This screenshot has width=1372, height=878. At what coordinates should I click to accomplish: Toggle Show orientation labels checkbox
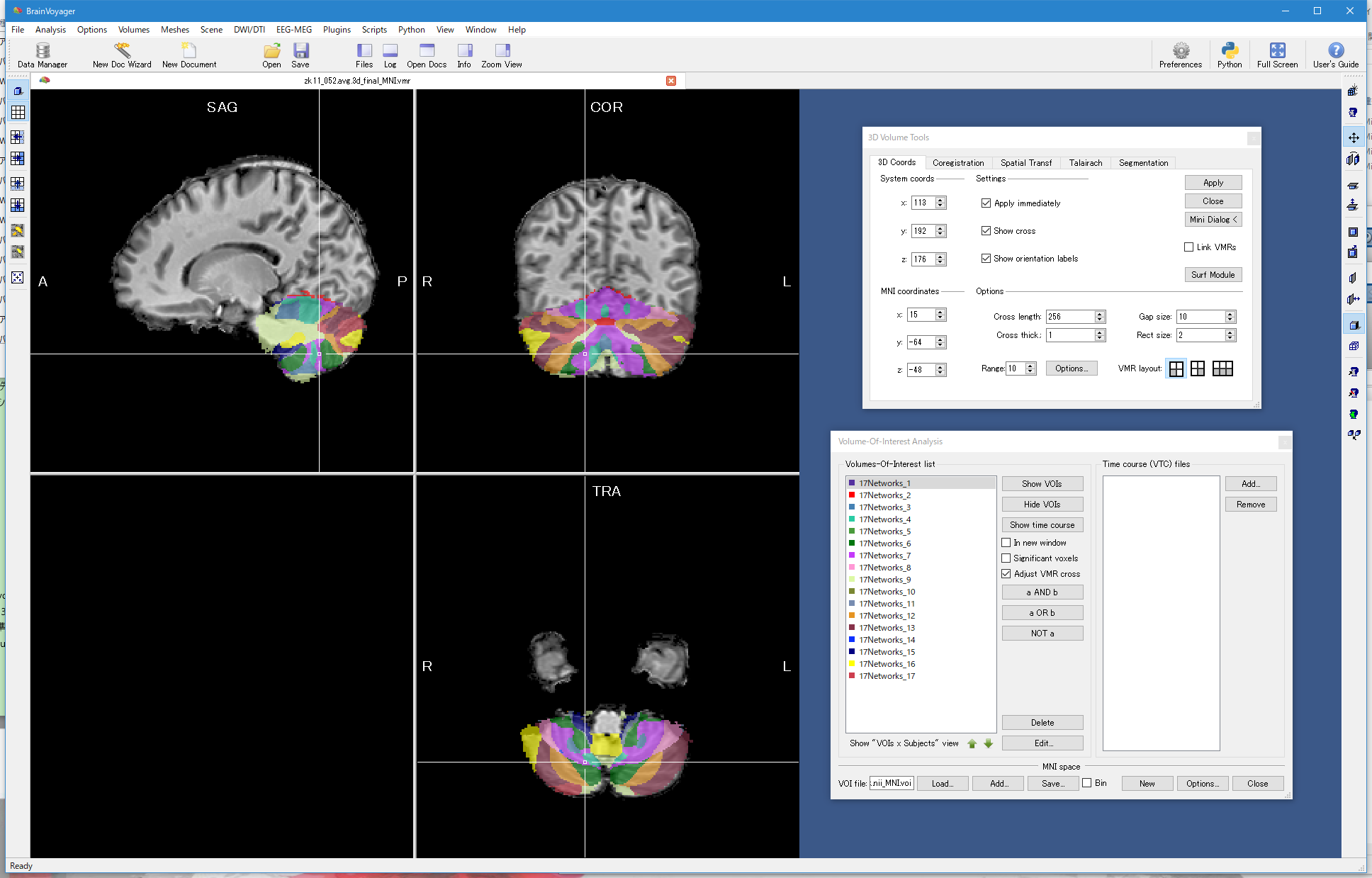pos(986,259)
